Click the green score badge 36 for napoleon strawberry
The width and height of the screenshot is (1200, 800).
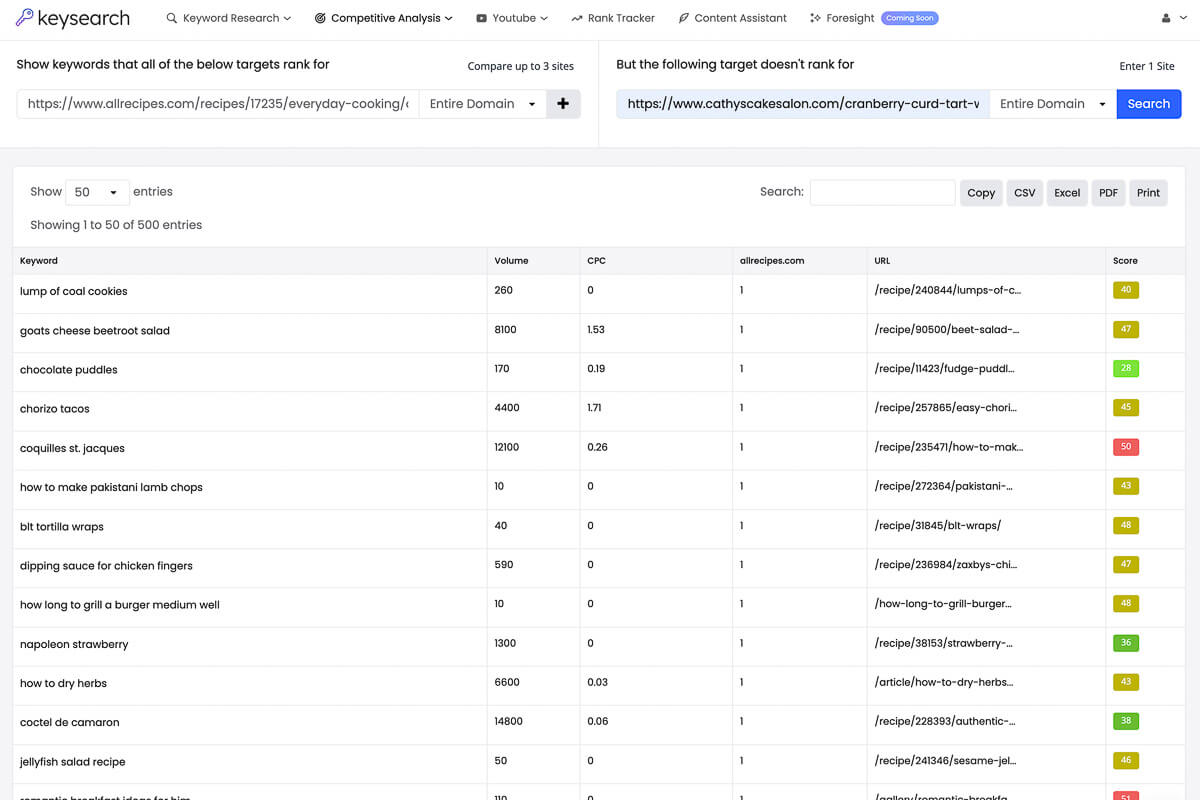(x=1126, y=643)
